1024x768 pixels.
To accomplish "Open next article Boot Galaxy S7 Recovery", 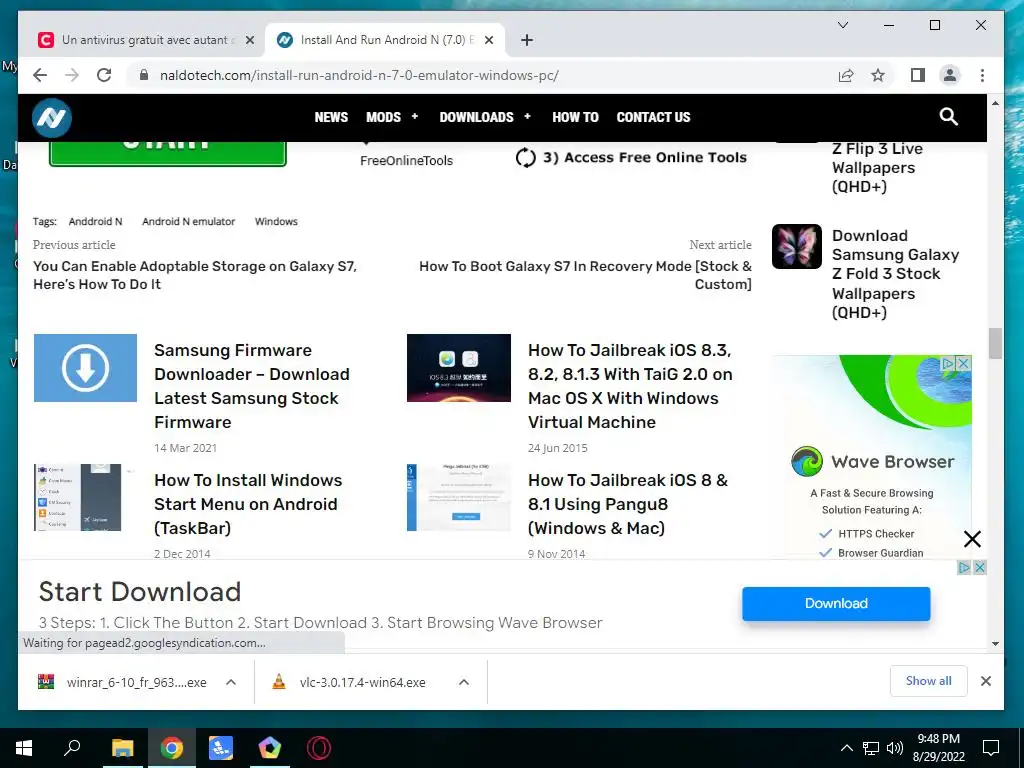I will coord(585,275).
